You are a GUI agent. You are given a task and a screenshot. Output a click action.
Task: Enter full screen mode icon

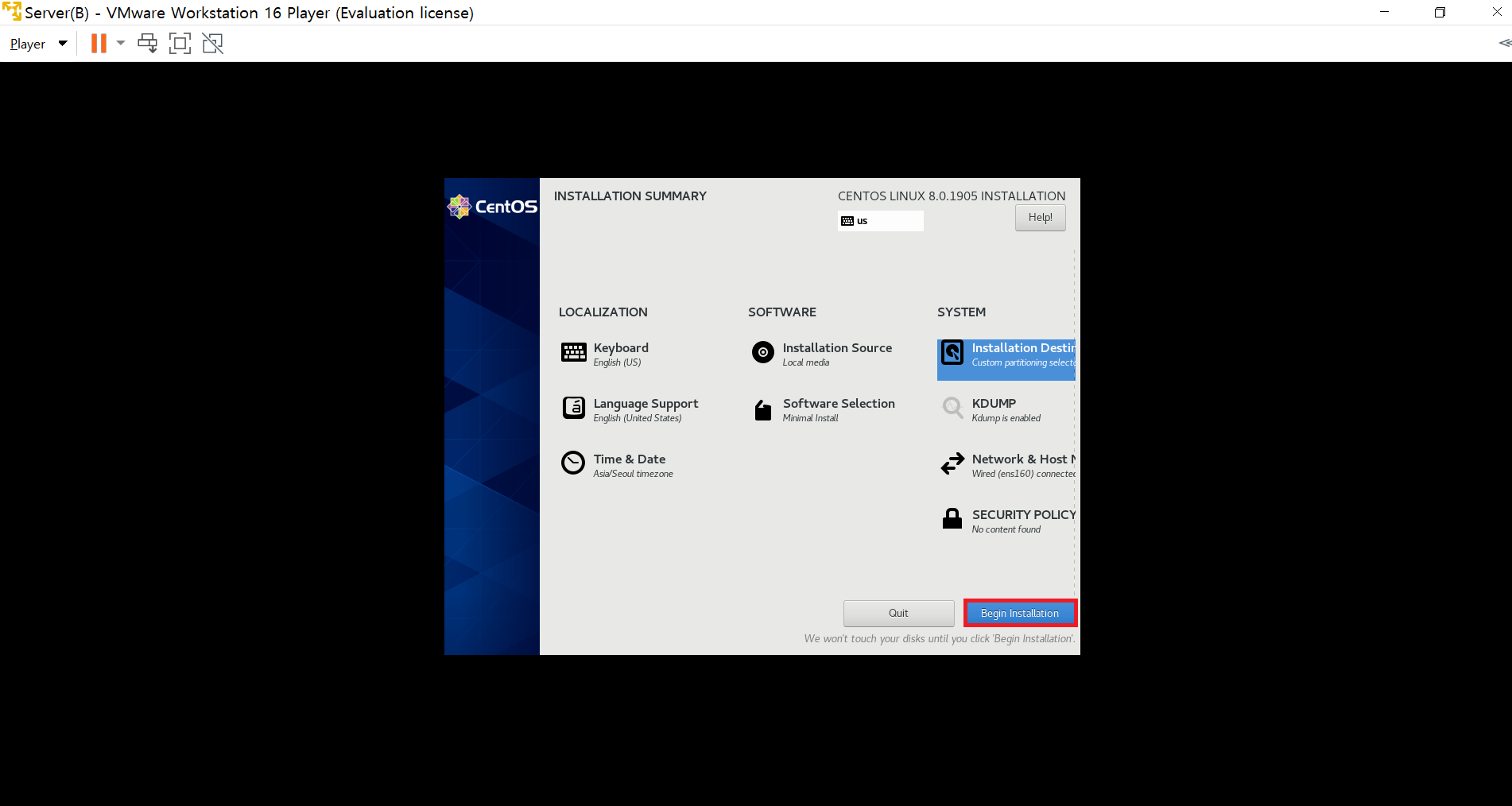[x=180, y=44]
